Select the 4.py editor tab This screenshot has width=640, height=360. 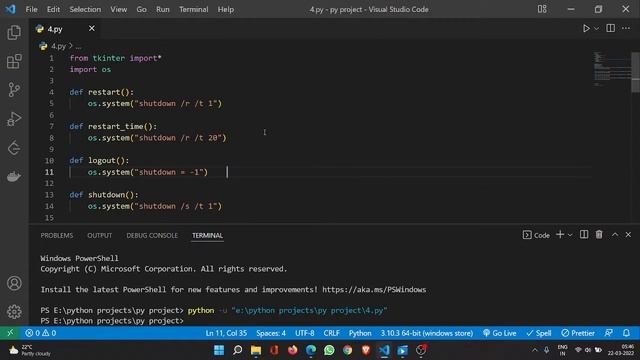pos(65,29)
